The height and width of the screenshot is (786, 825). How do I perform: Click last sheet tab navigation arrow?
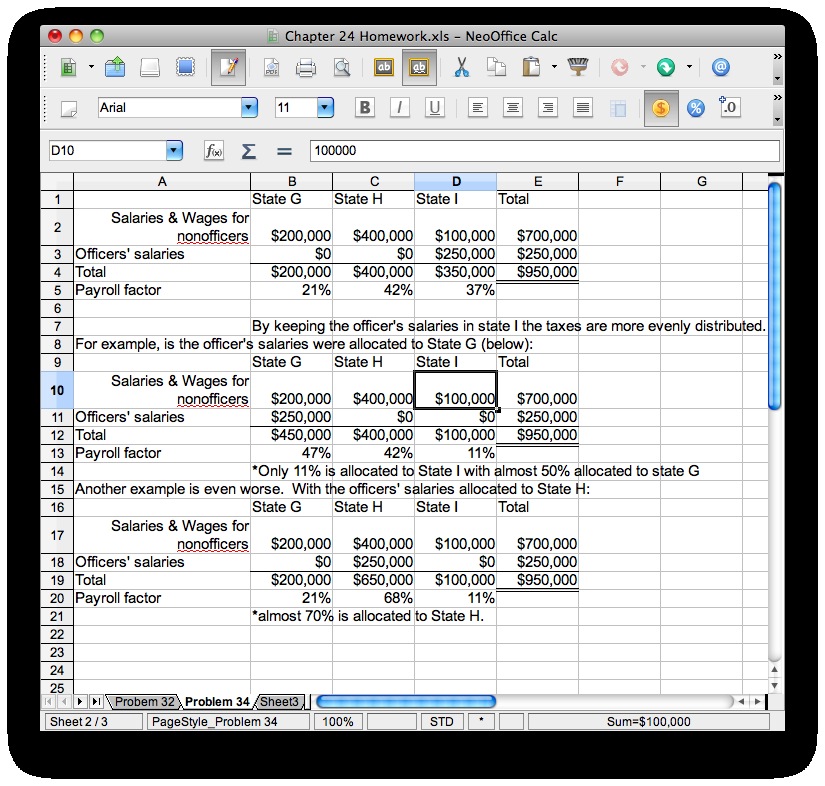click(x=96, y=701)
